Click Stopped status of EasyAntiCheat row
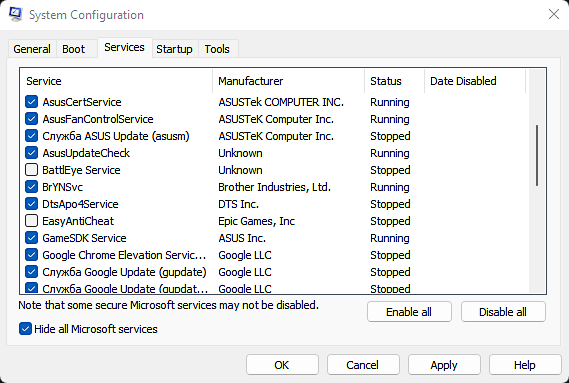Screen dimensions: 569x383 (390, 221)
